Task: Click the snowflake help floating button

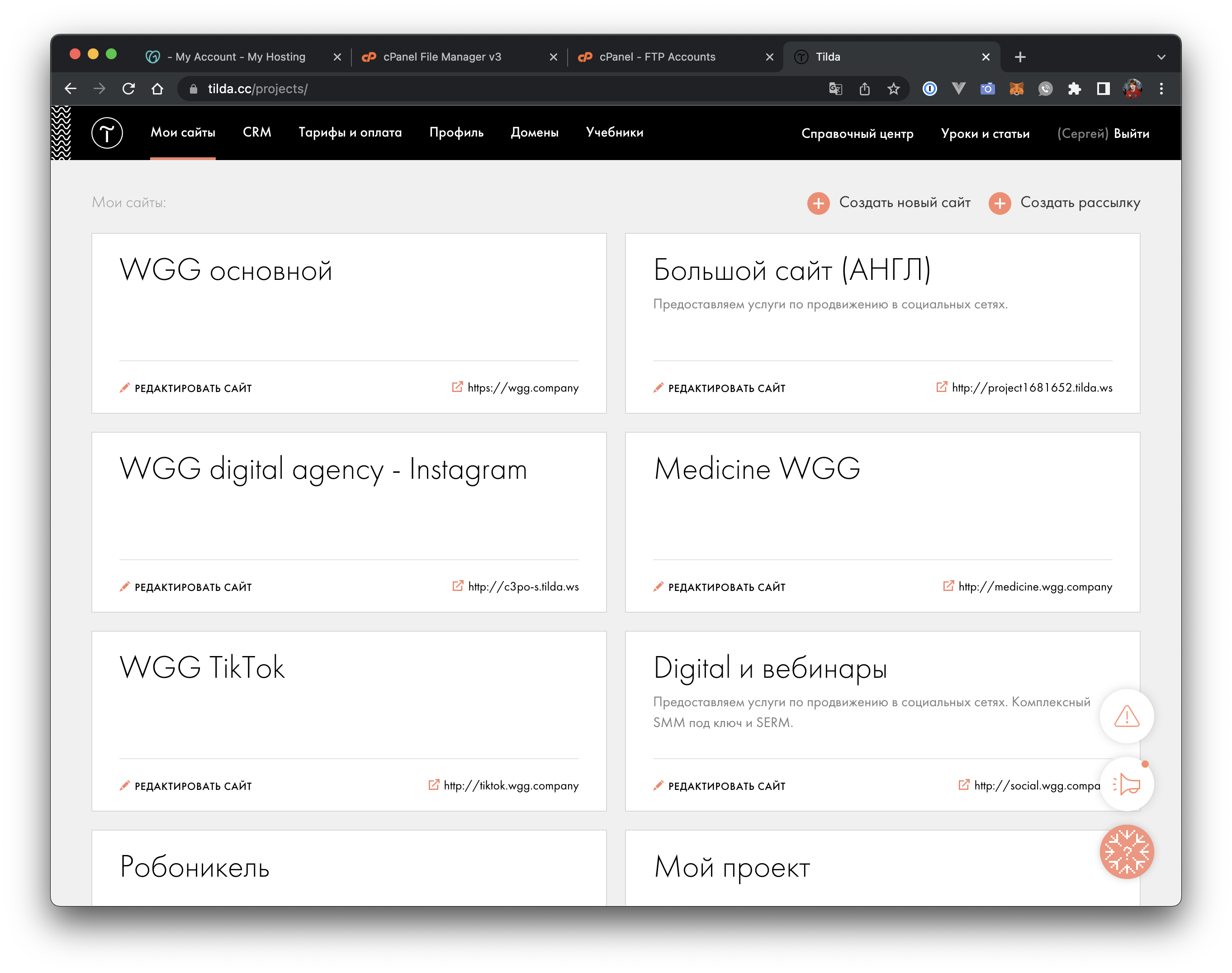Action: (x=1126, y=852)
